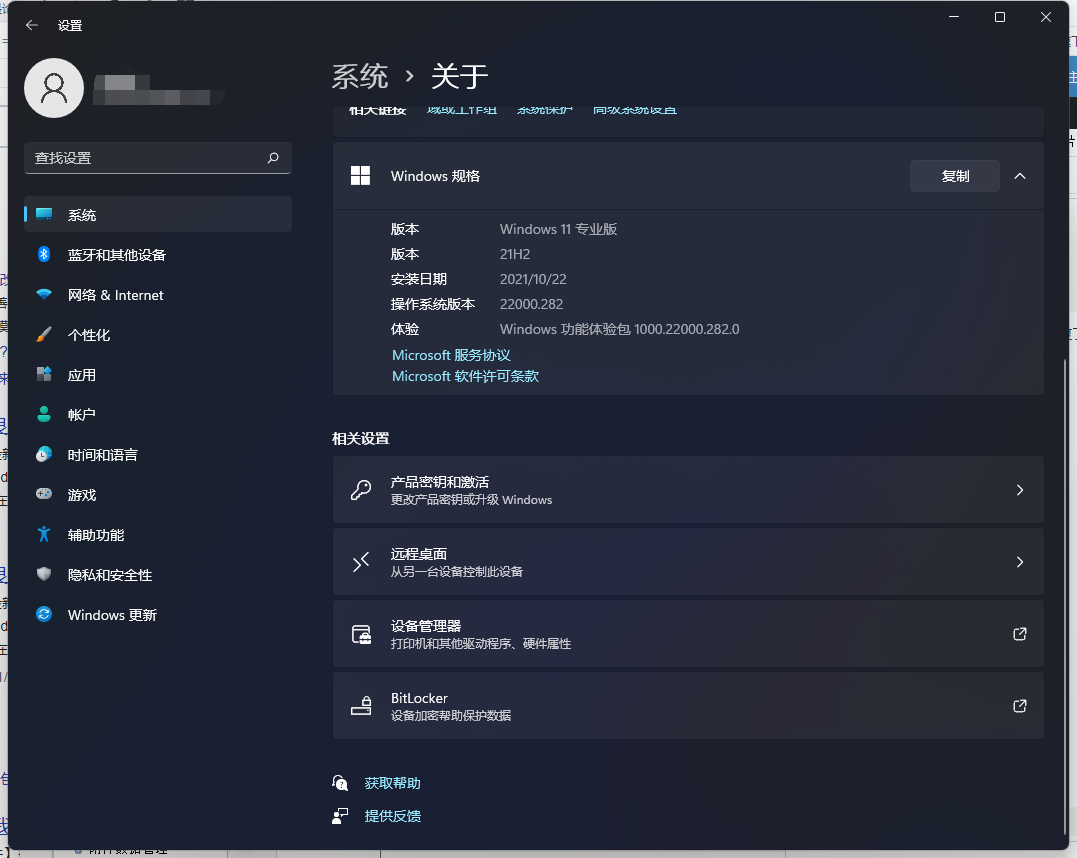Select Windows 功能体验包 1000.22000.282.0 text
This screenshot has height=858, width=1077.
[620, 329]
